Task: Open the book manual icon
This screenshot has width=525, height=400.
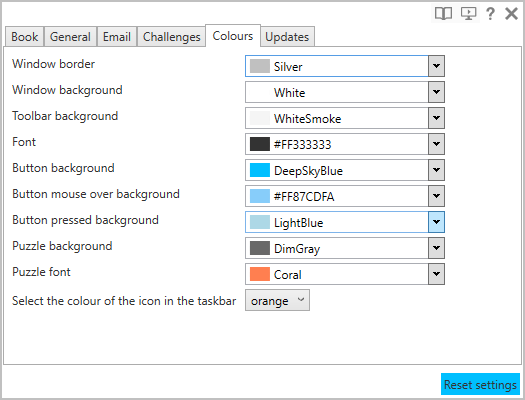Action: click(x=443, y=14)
